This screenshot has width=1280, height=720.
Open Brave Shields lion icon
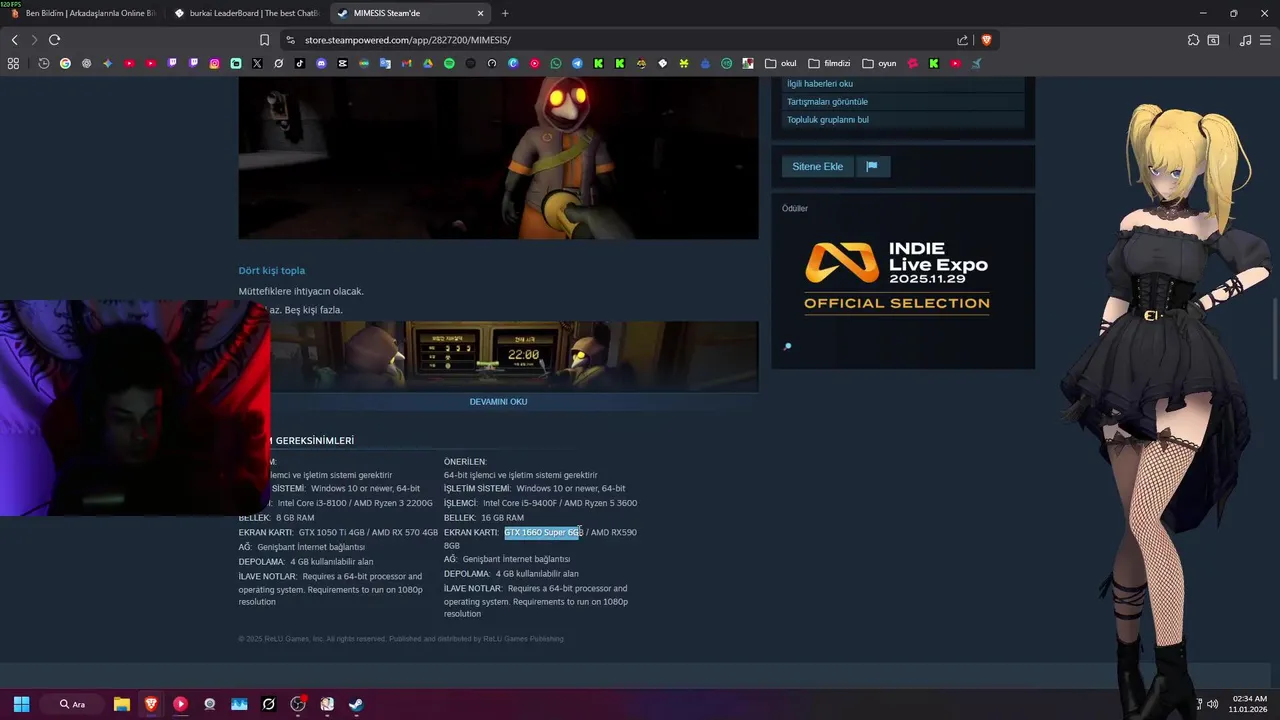pos(986,40)
